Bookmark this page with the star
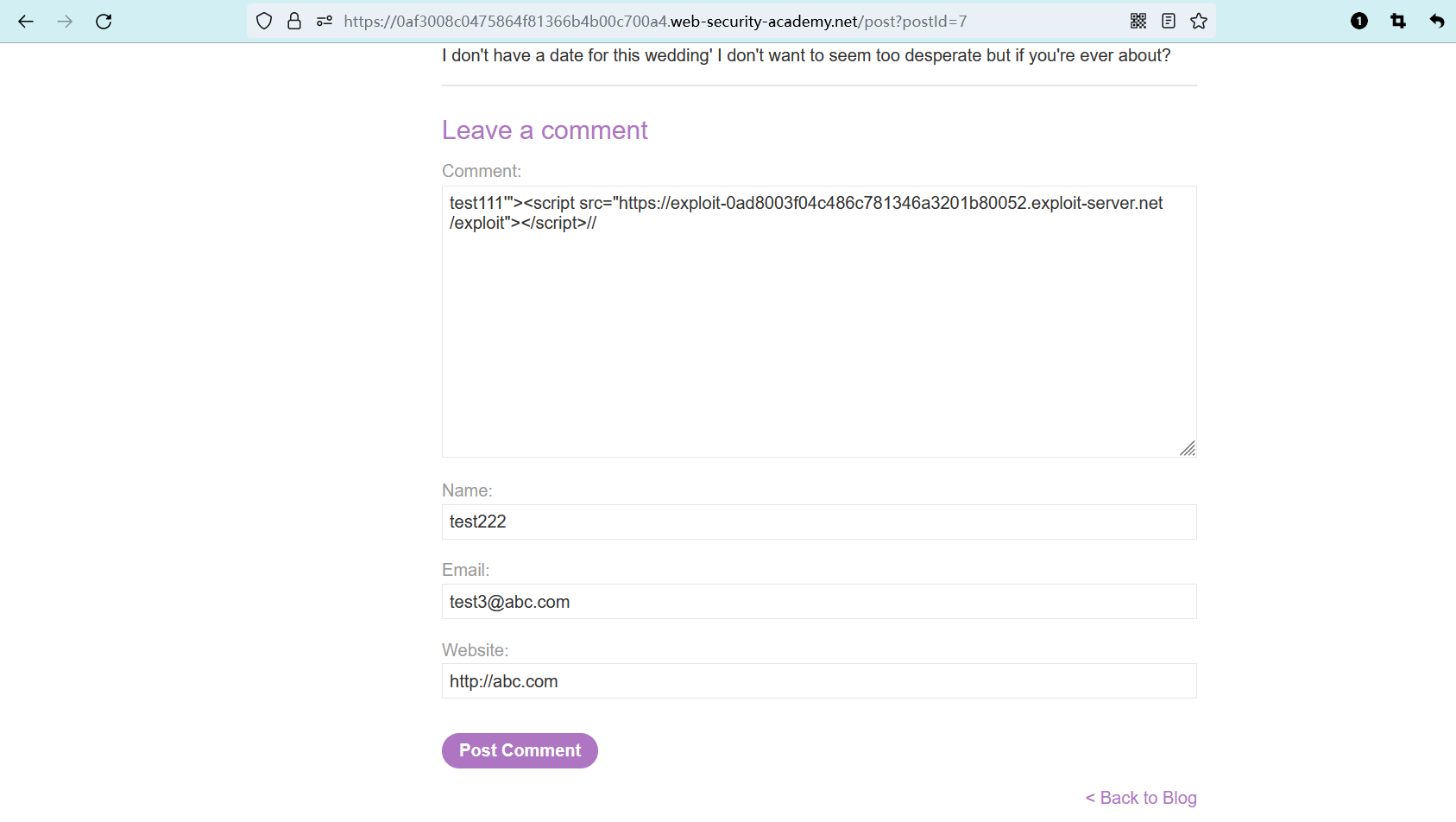The image size is (1456, 822). point(1199,22)
